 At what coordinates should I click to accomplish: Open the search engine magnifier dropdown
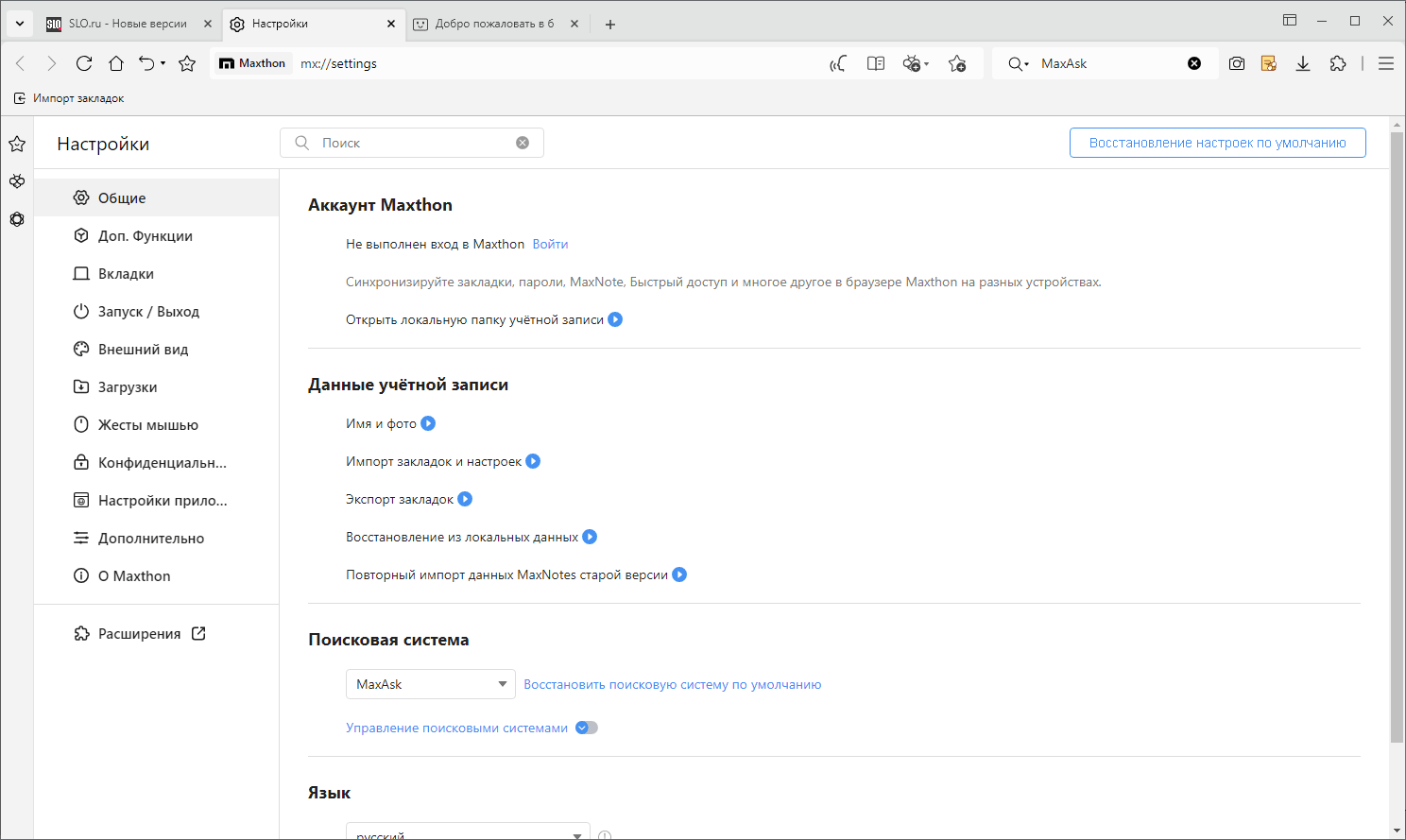[x=1018, y=63]
